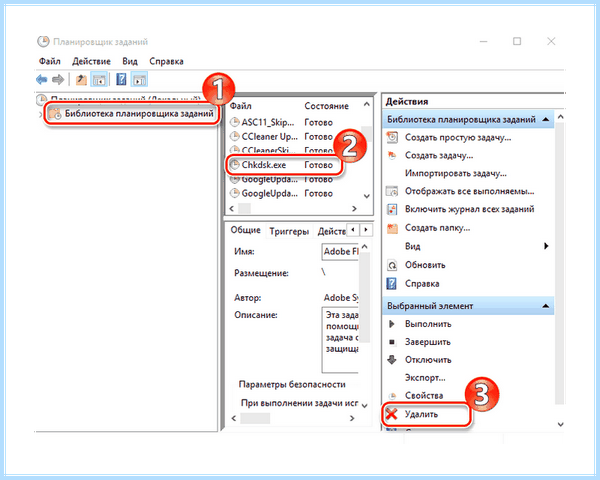Click the Up one level toolbar icon
Screen dimensions: 600x480
coord(81,80)
